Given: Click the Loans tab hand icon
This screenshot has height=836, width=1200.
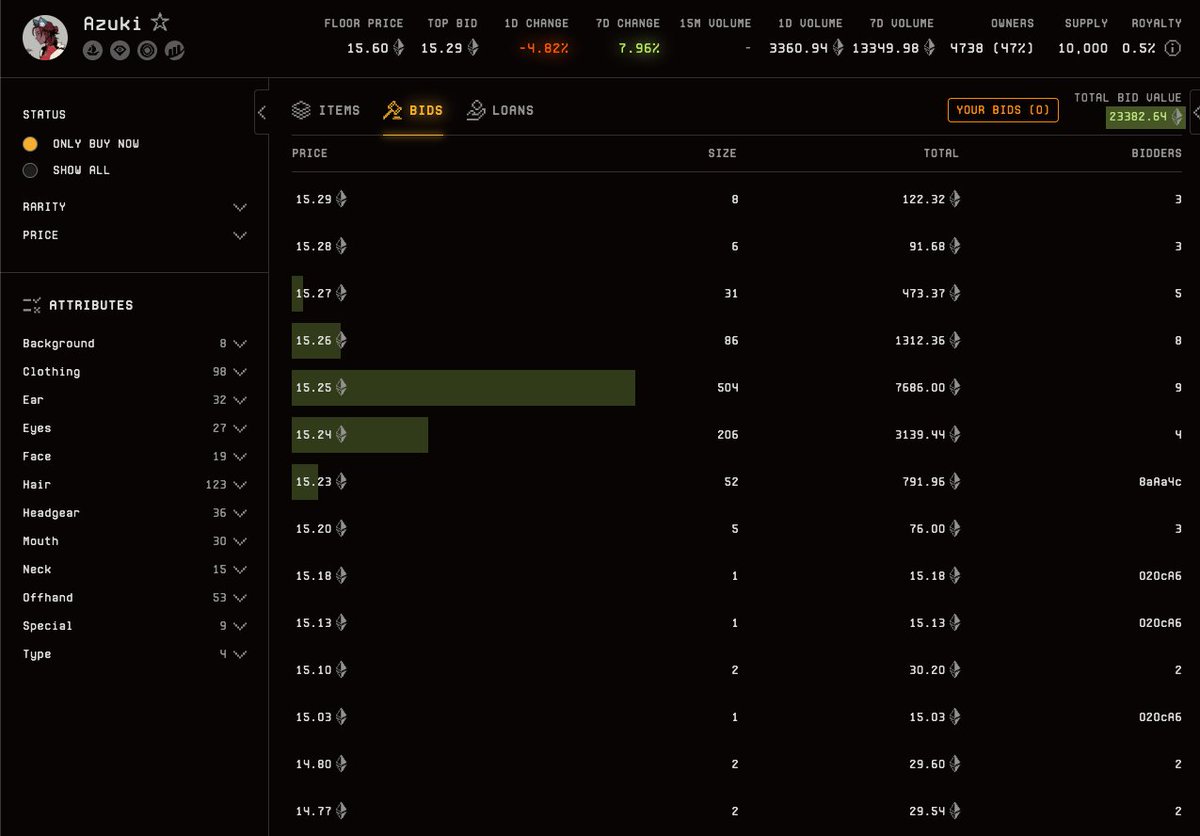Looking at the screenshot, I should click(475, 110).
